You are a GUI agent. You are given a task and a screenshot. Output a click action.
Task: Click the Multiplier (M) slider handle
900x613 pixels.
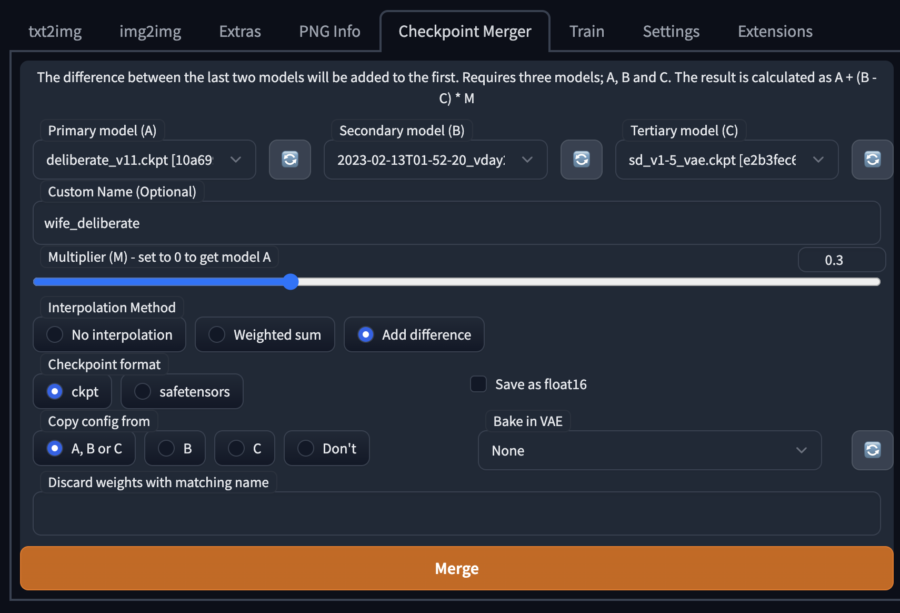[x=291, y=282]
